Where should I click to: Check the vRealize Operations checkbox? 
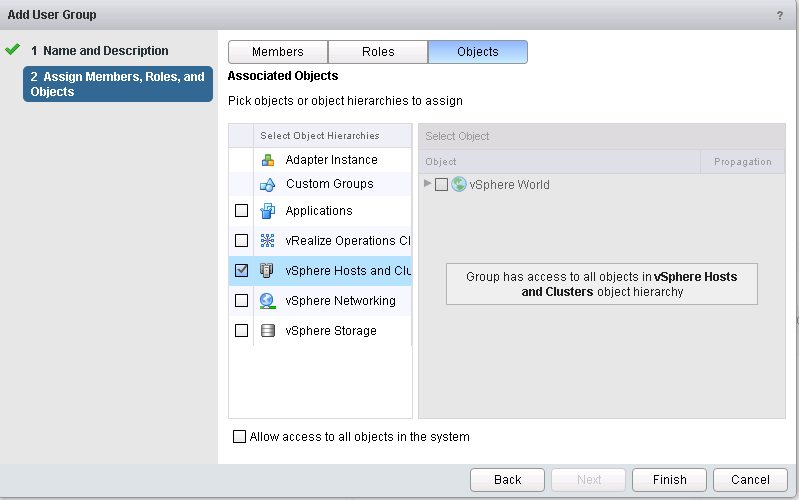(242, 241)
